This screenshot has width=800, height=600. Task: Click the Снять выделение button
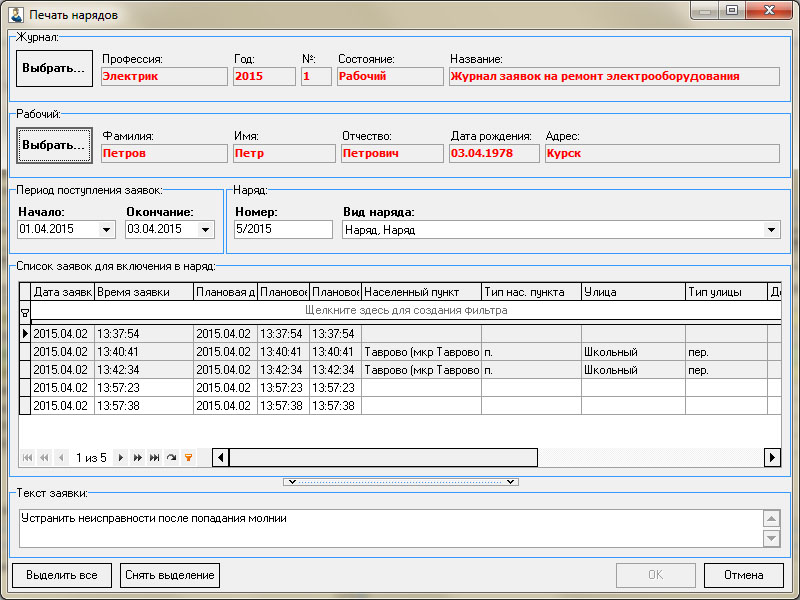[170, 575]
